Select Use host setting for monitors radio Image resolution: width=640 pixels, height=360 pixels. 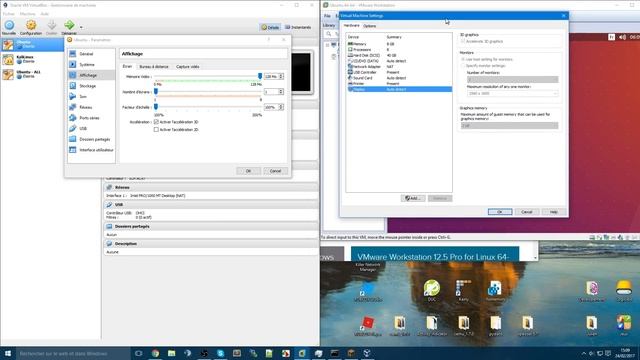click(x=463, y=59)
